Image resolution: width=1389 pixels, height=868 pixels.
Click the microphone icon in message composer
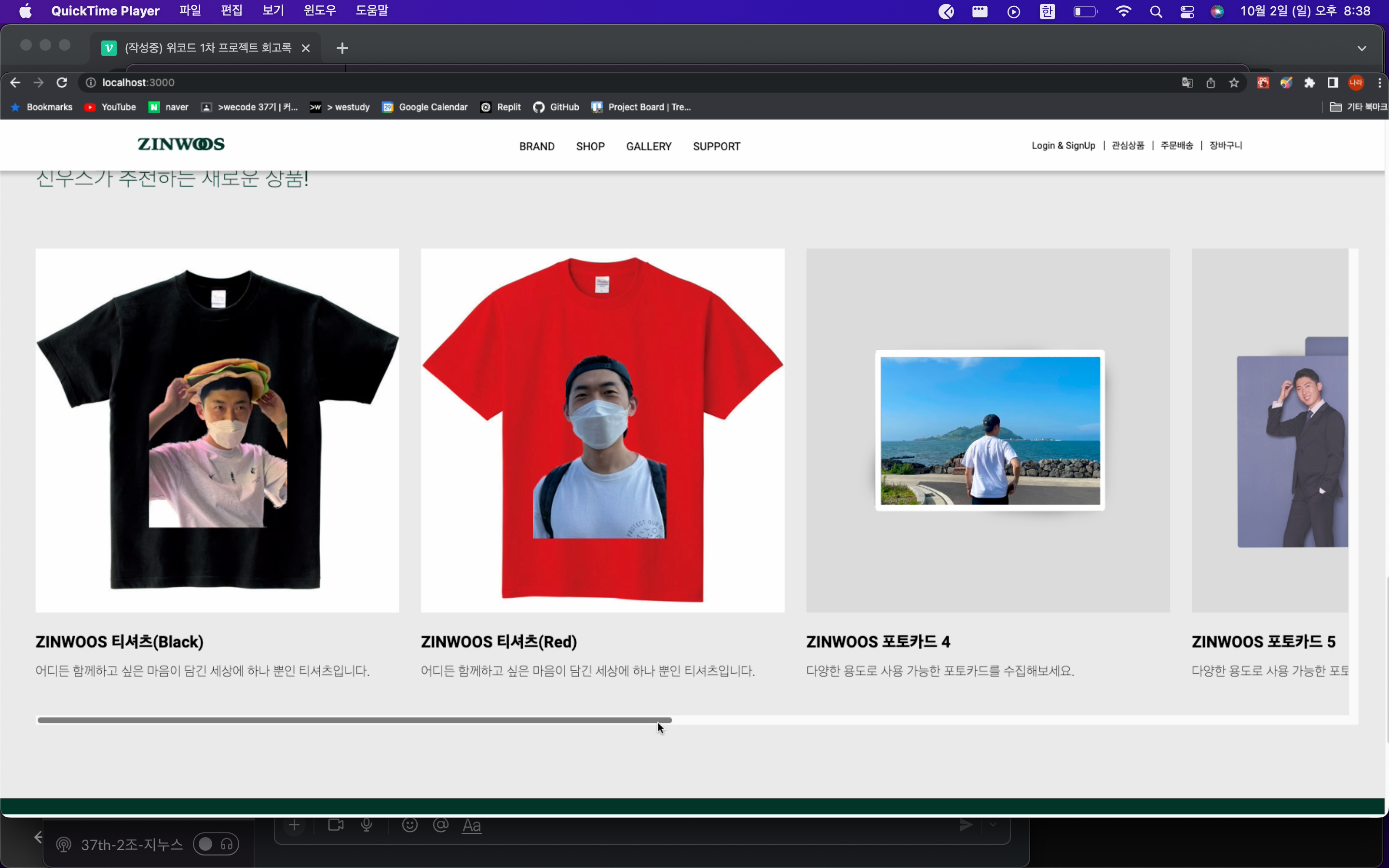pyautogui.click(x=366, y=825)
